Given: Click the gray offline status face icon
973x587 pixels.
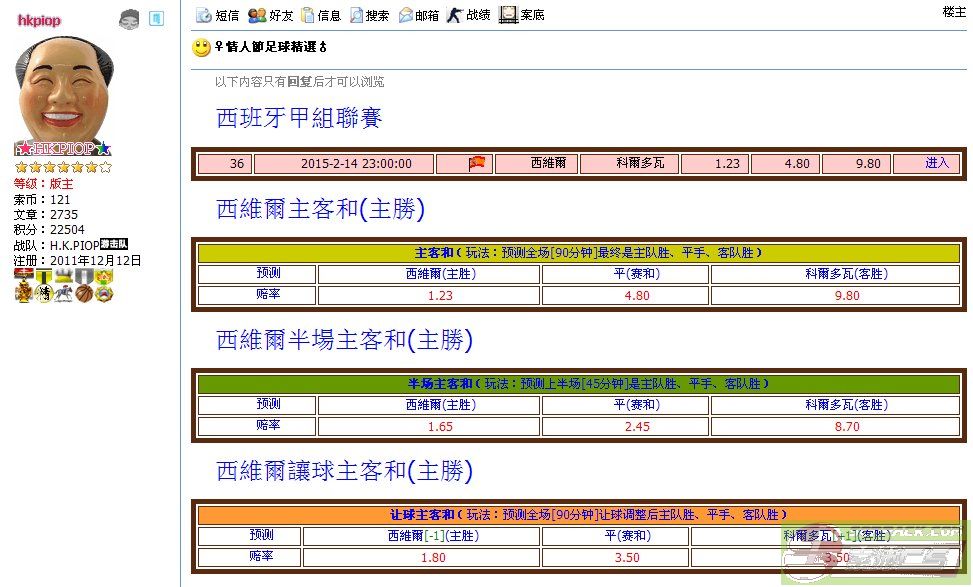Looking at the screenshot, I should click(129, 19).
